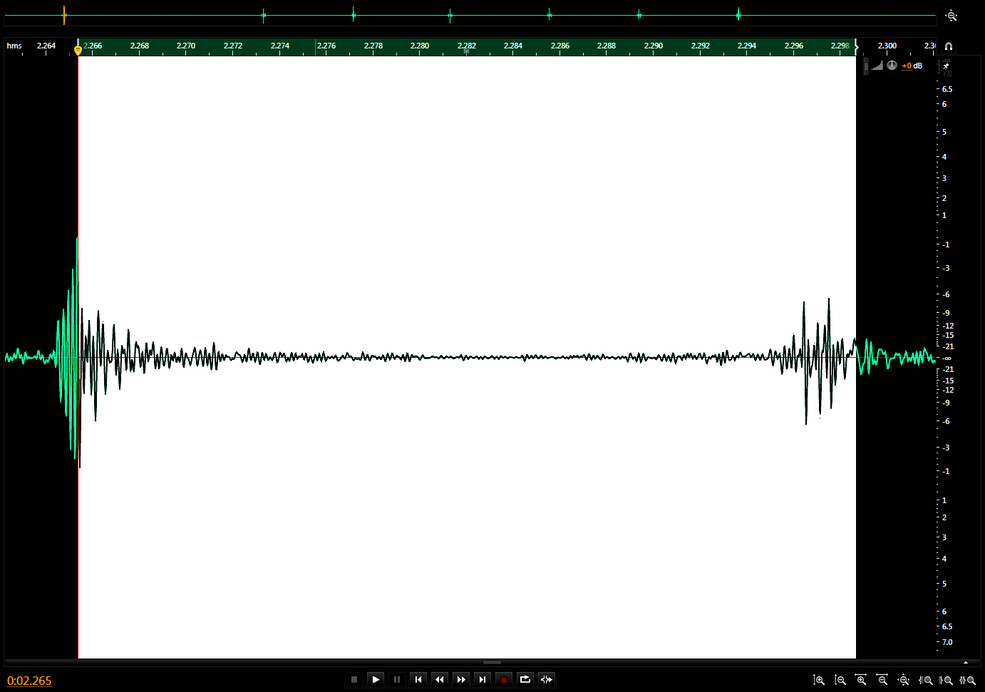Click the Pause button
985x692 pixels.
click(397, 679)
